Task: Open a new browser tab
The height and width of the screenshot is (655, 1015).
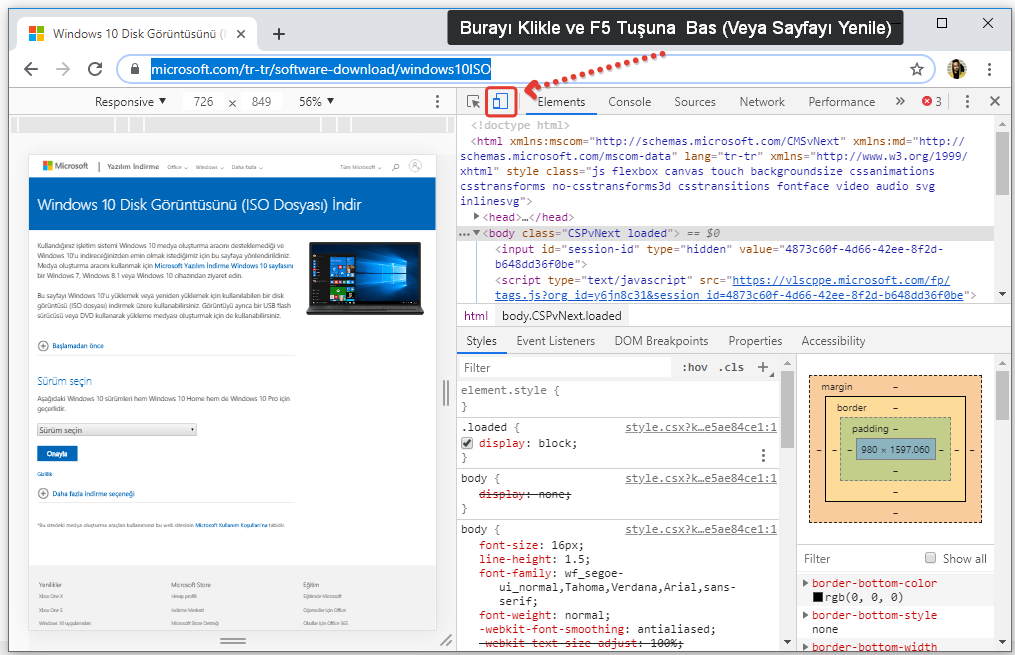Action: (279, 34)
